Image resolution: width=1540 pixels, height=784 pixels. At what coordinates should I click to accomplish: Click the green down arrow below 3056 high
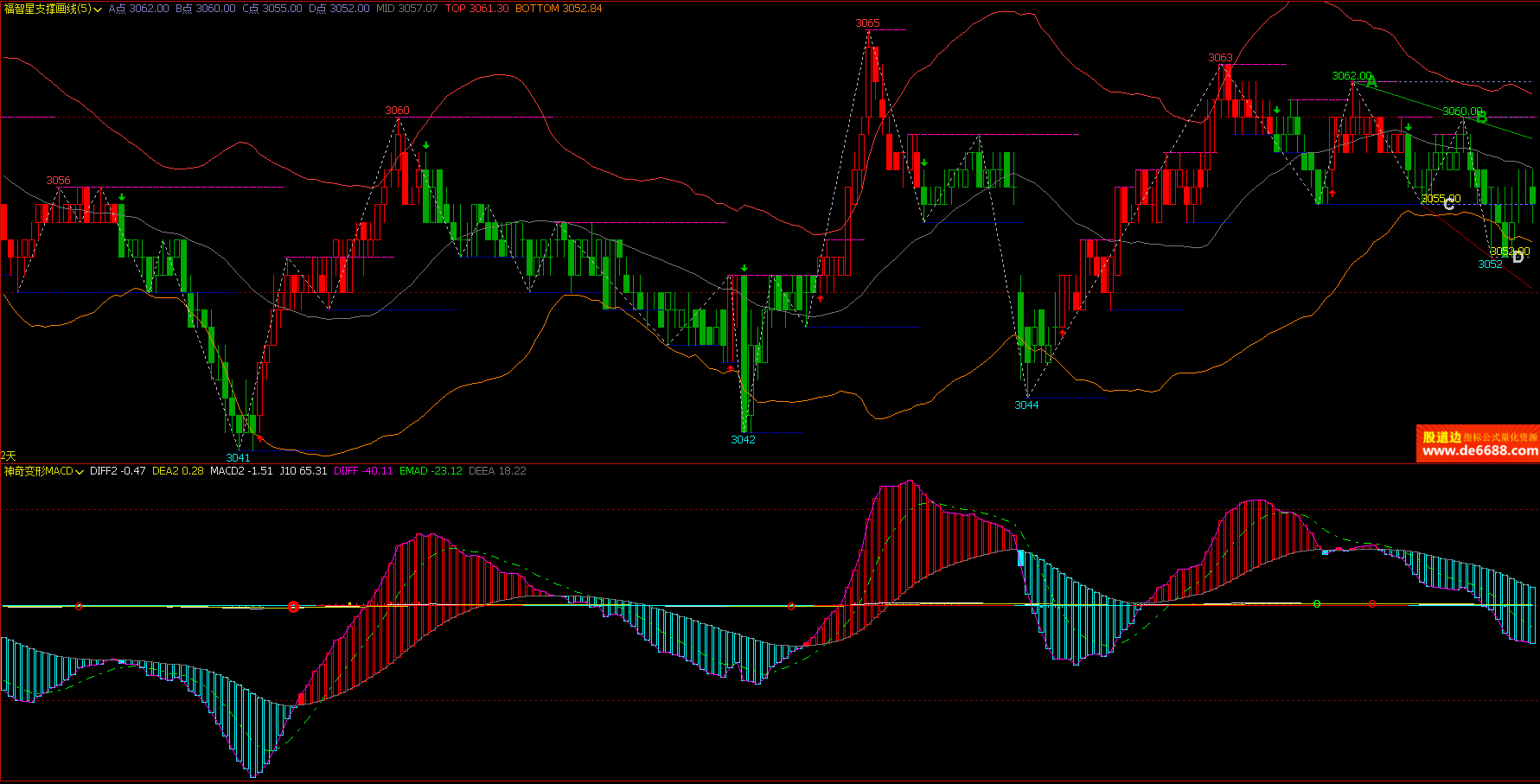(122, 198)
